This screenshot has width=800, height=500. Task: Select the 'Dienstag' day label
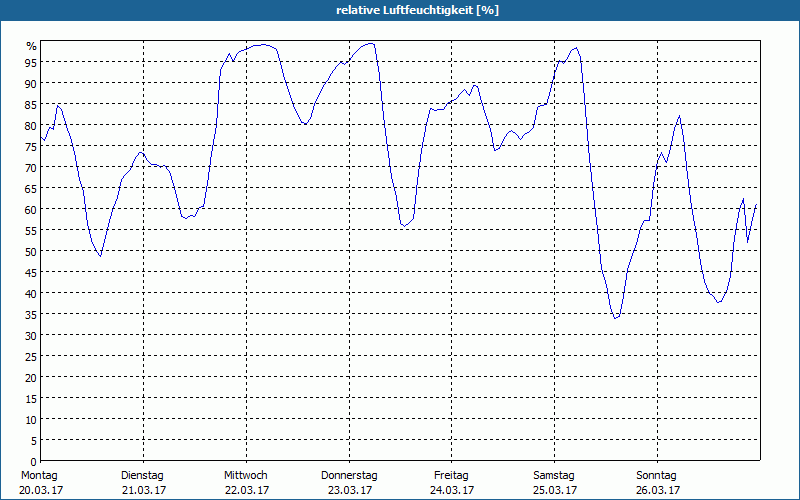click(x=142, y=476)
